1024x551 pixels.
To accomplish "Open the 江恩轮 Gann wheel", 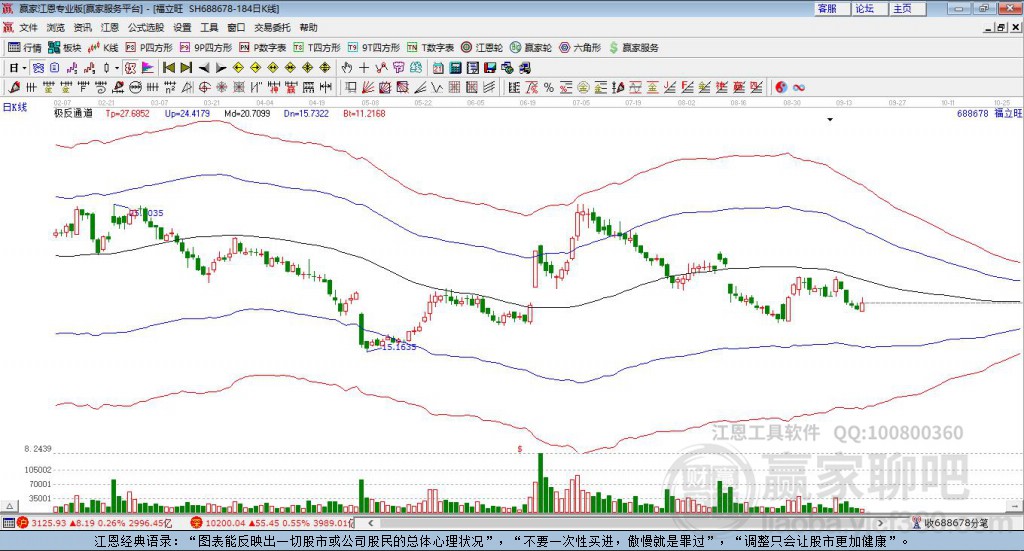I will coord(482,48).
